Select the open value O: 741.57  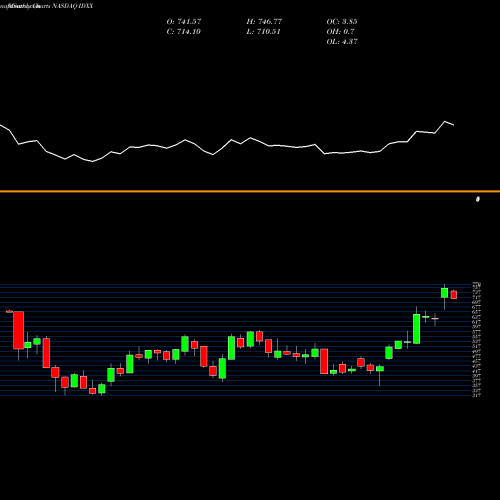(x=184, y=22)
